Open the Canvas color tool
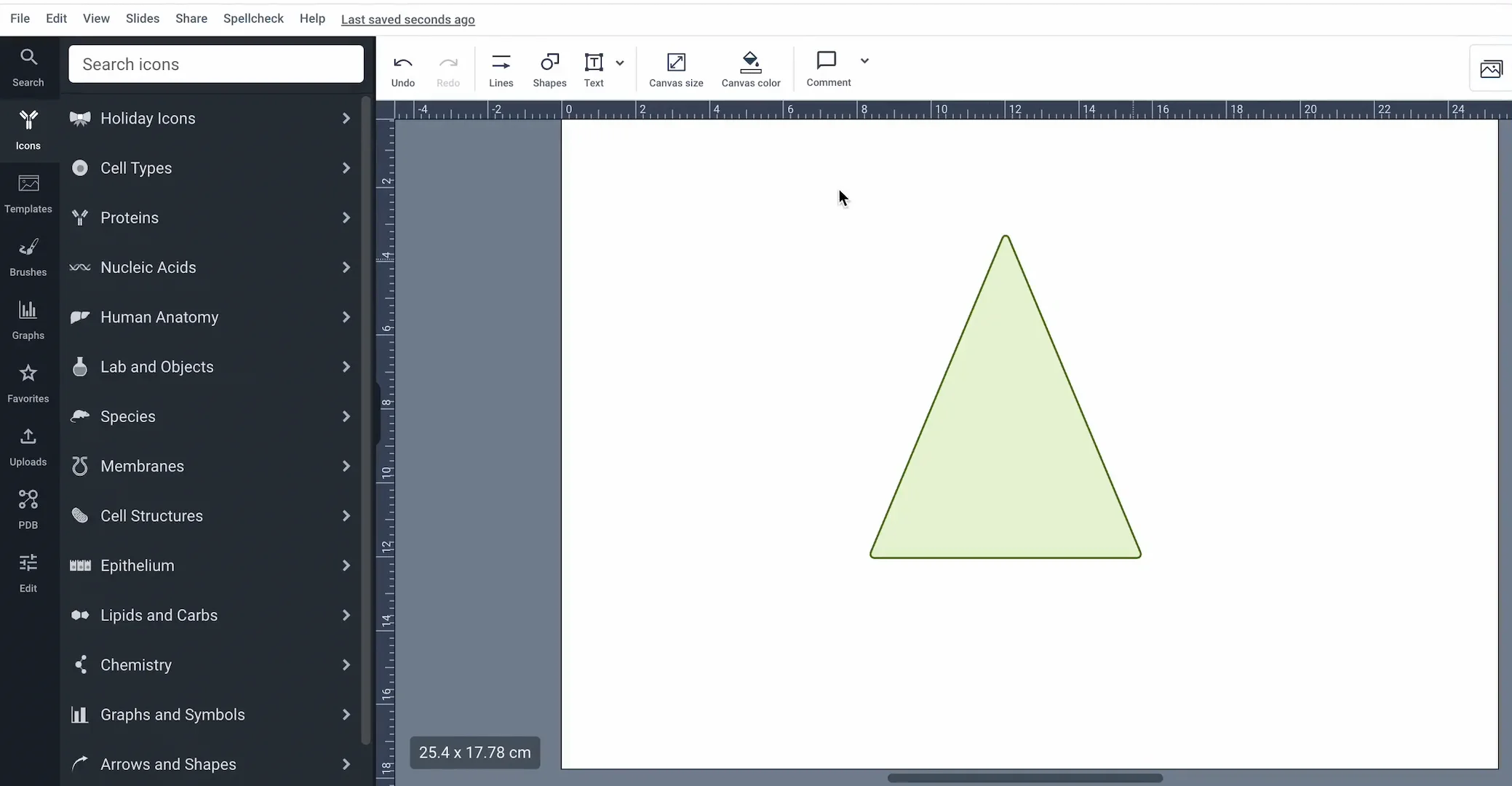This screenshot has width=1512, height=786. pos(750,70)
